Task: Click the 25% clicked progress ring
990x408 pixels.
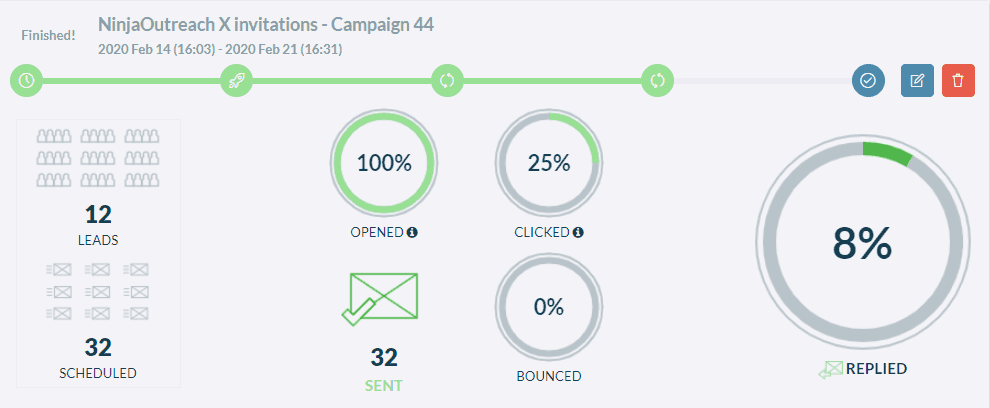Action: [549, 164]
